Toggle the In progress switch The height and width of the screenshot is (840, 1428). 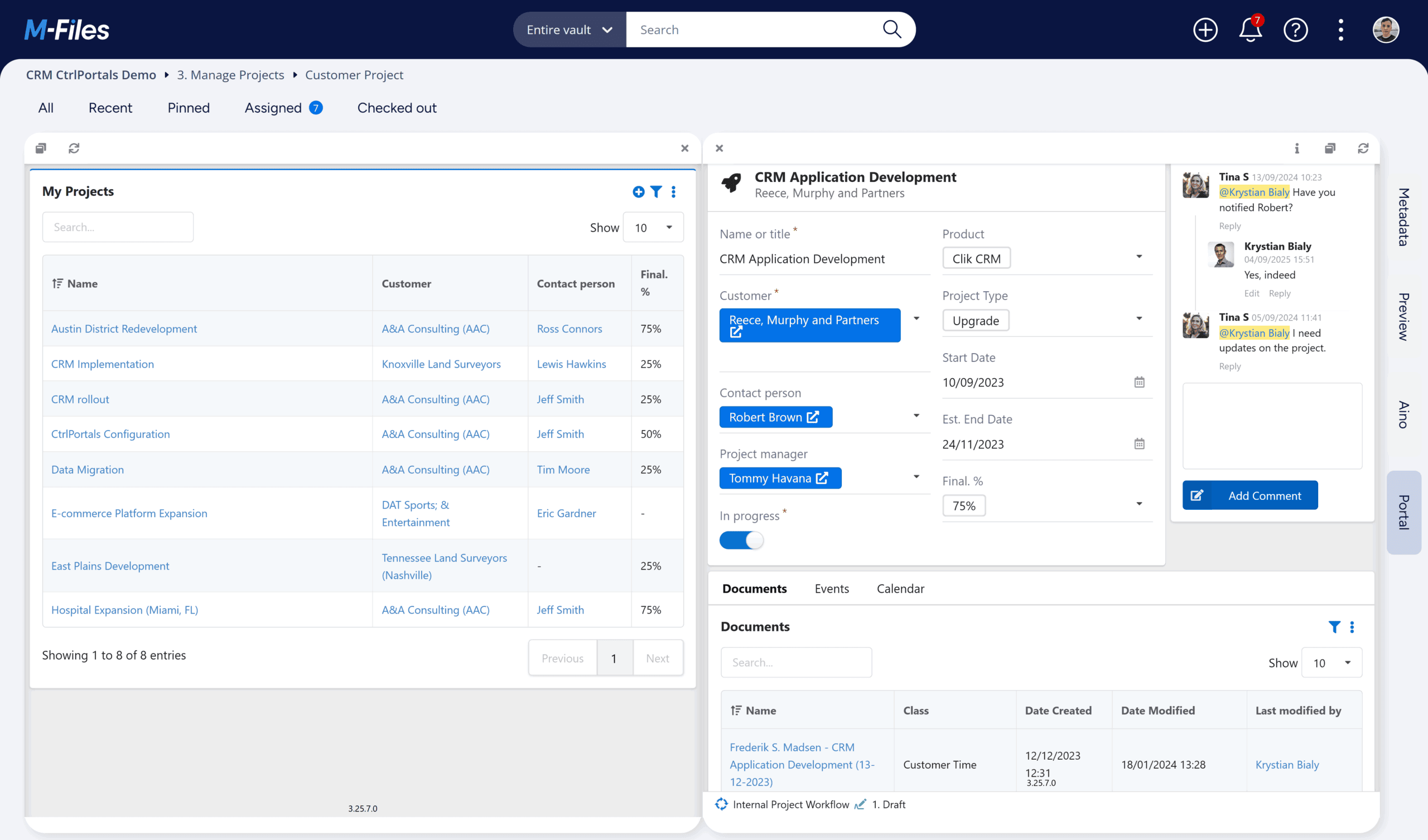pos(741,539)
